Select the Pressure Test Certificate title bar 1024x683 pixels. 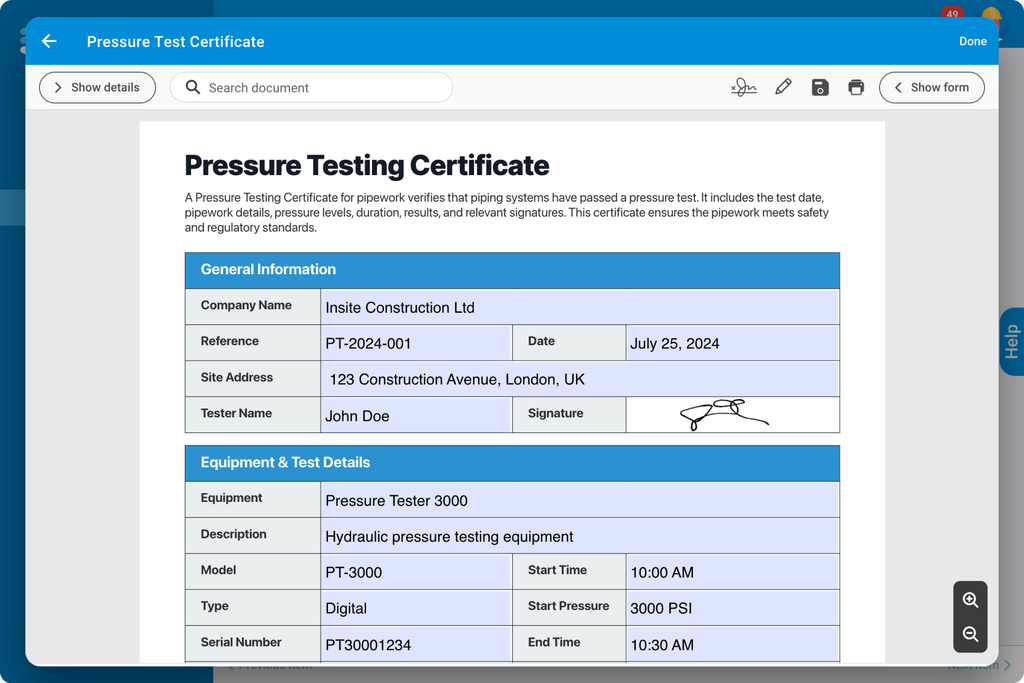(175, 41)
